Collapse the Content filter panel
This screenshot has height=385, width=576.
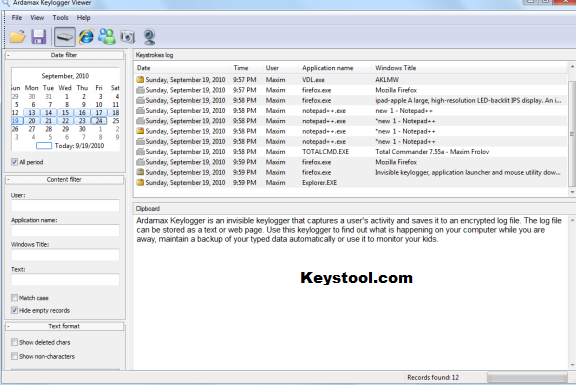pyautogui.click(x=8, y=180)
